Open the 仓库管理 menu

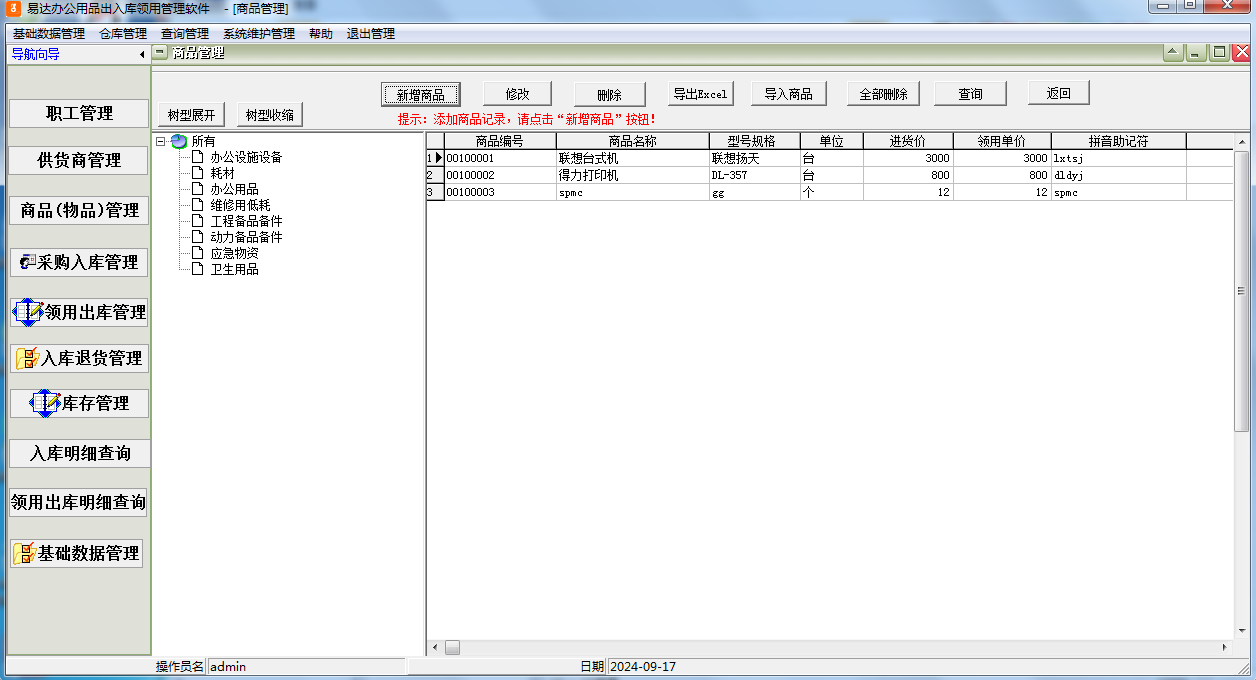[x=123, y=33]
